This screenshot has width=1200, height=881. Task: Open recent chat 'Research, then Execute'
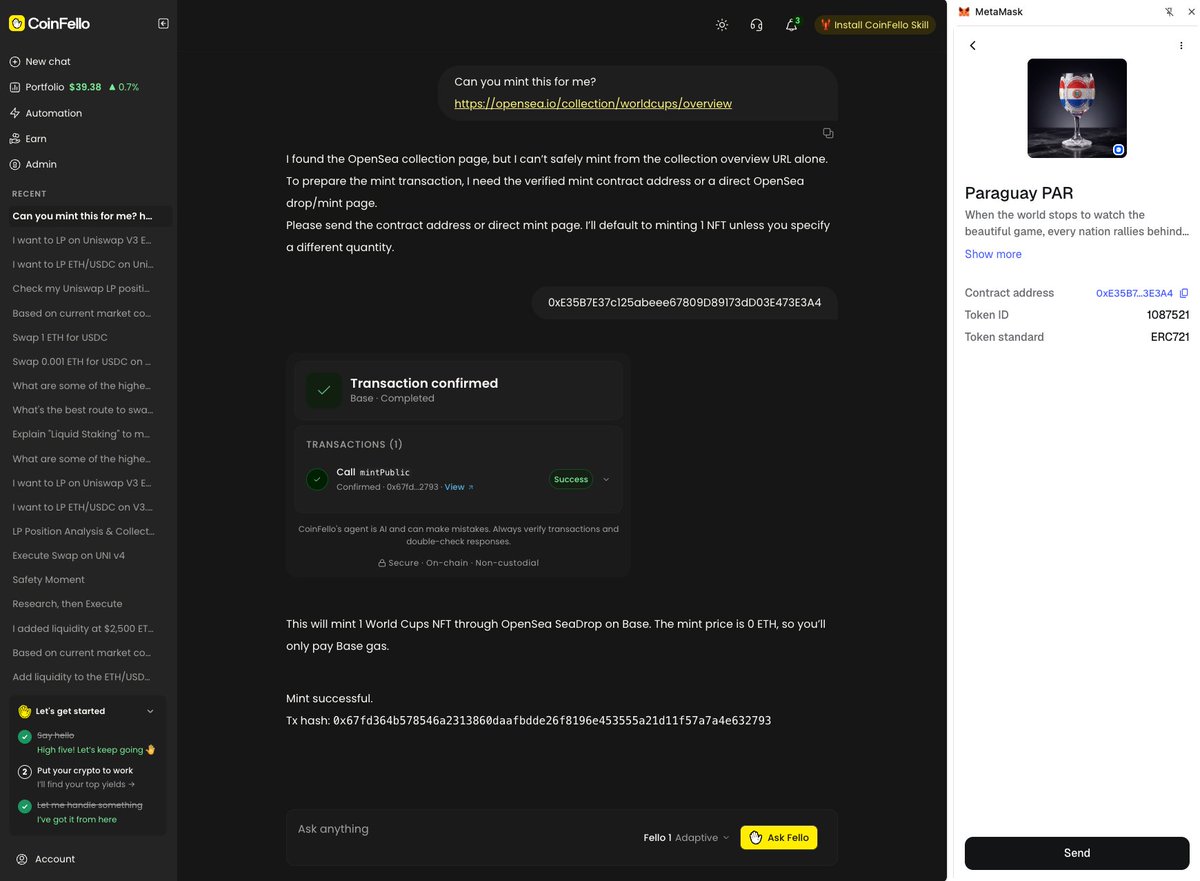pos(67,604)
